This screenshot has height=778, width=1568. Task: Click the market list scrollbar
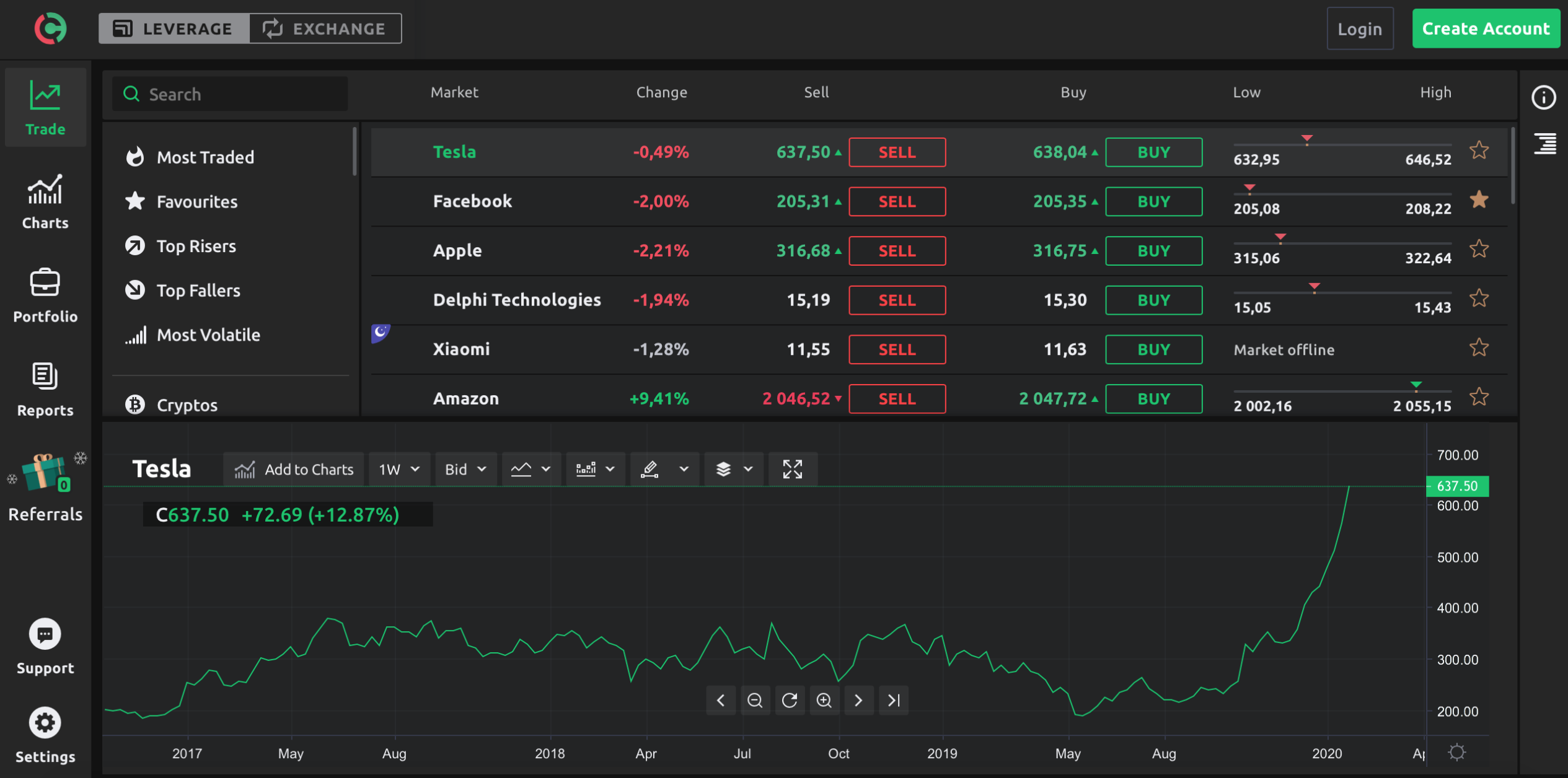pyautogui.click(x=1513, y=166)
